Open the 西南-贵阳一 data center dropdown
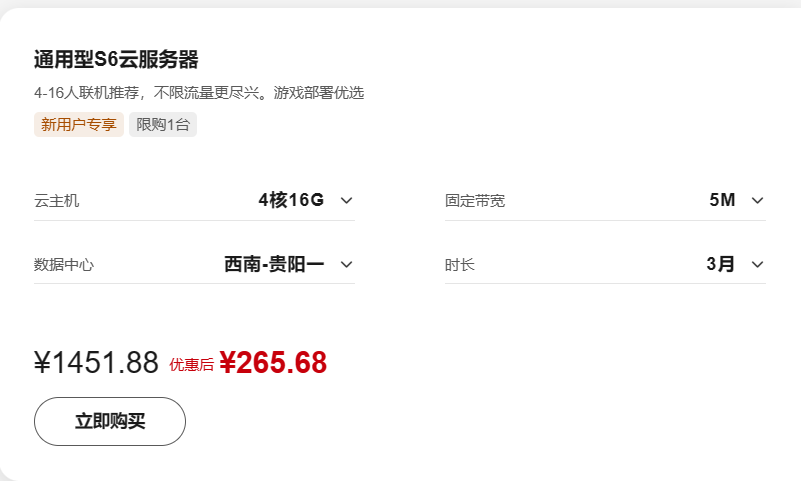 click(x=274, y=264)
